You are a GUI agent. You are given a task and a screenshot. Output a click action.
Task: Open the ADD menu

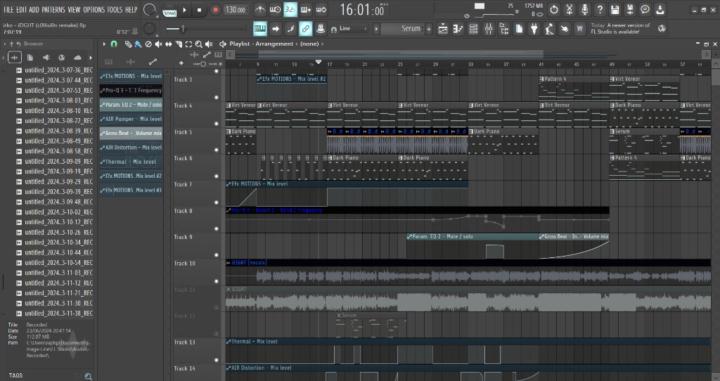(34, 10)
